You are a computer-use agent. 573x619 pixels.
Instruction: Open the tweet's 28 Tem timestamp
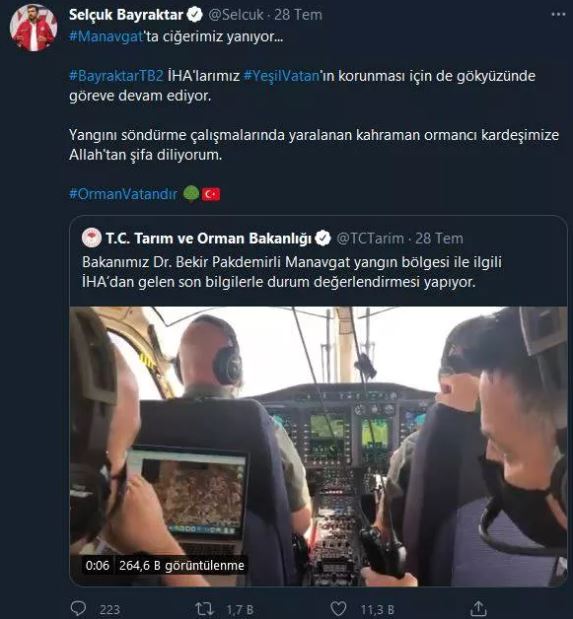(x=298, y=15)
